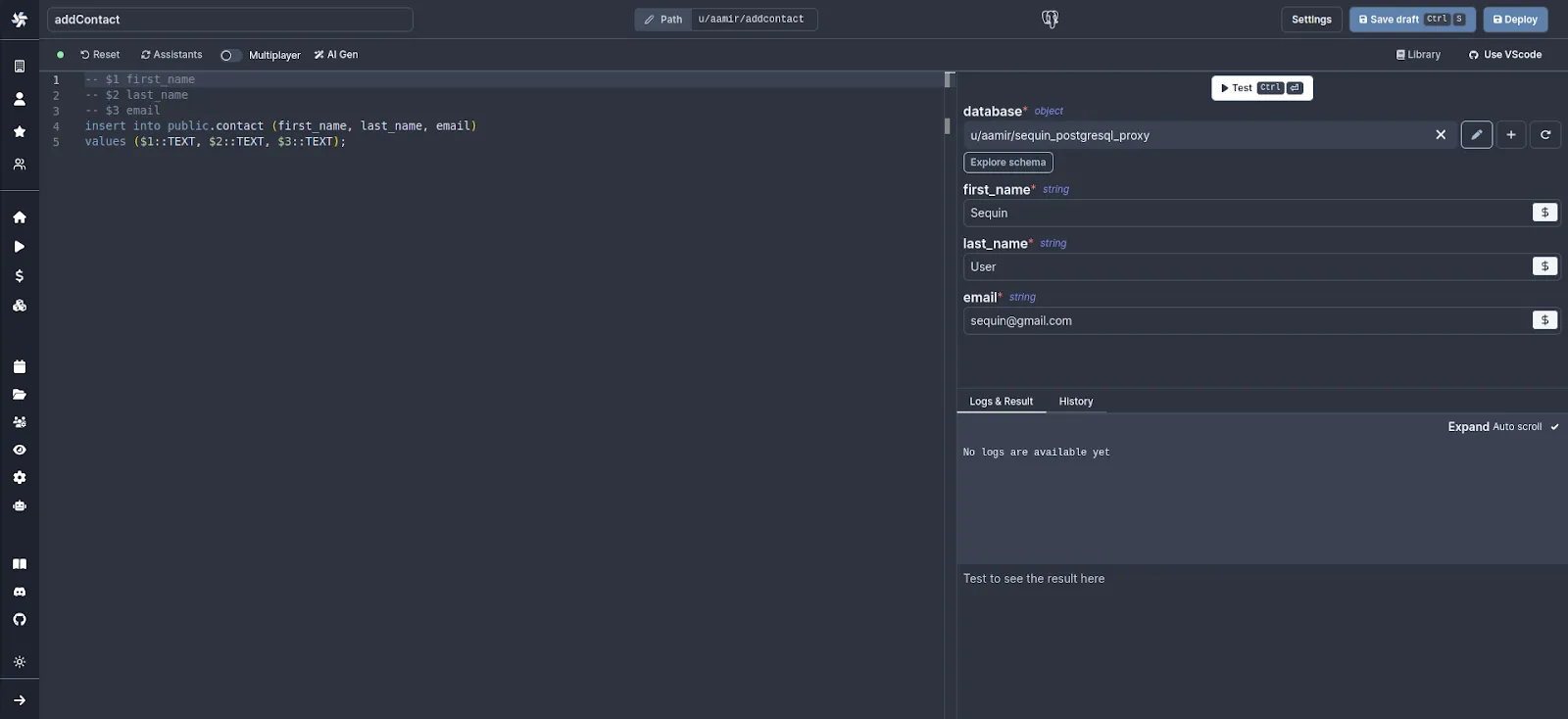Click the Explore schema button
This screenshot has width=1568, height=719.
click(x=1007, y=163)
